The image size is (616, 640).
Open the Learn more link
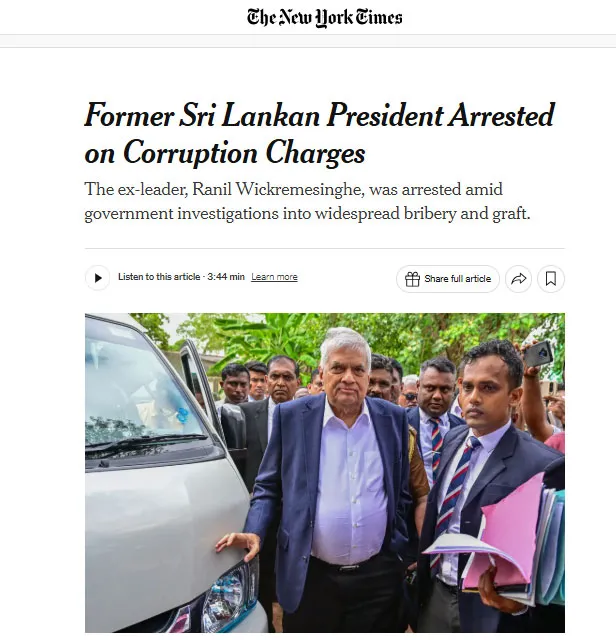274,277
